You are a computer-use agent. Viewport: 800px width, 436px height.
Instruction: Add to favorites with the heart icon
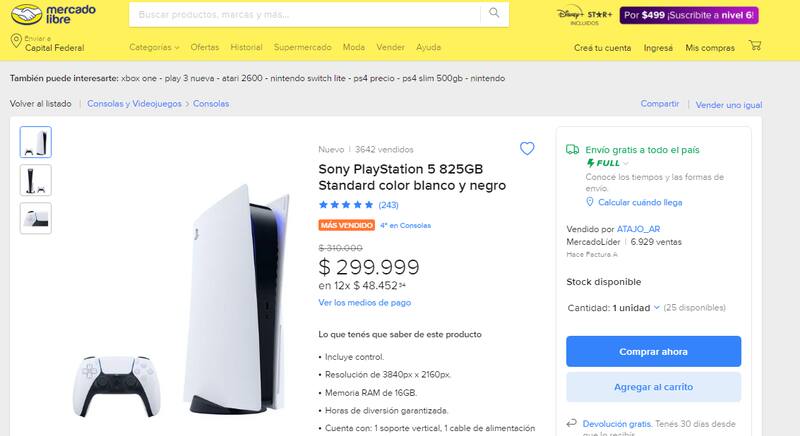pos(527,149)
